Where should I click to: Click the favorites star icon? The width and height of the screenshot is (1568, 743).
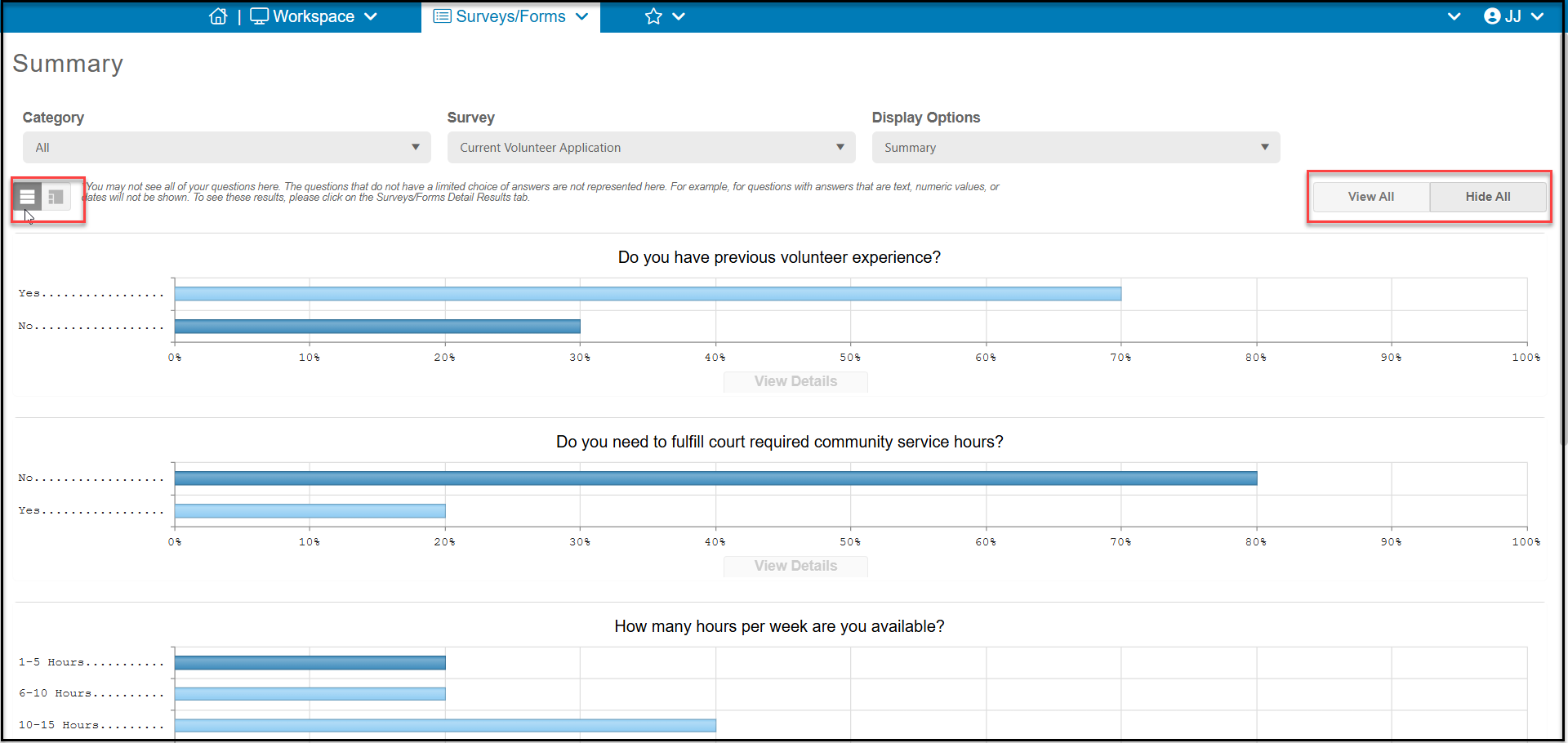click(x=653, y=16)
